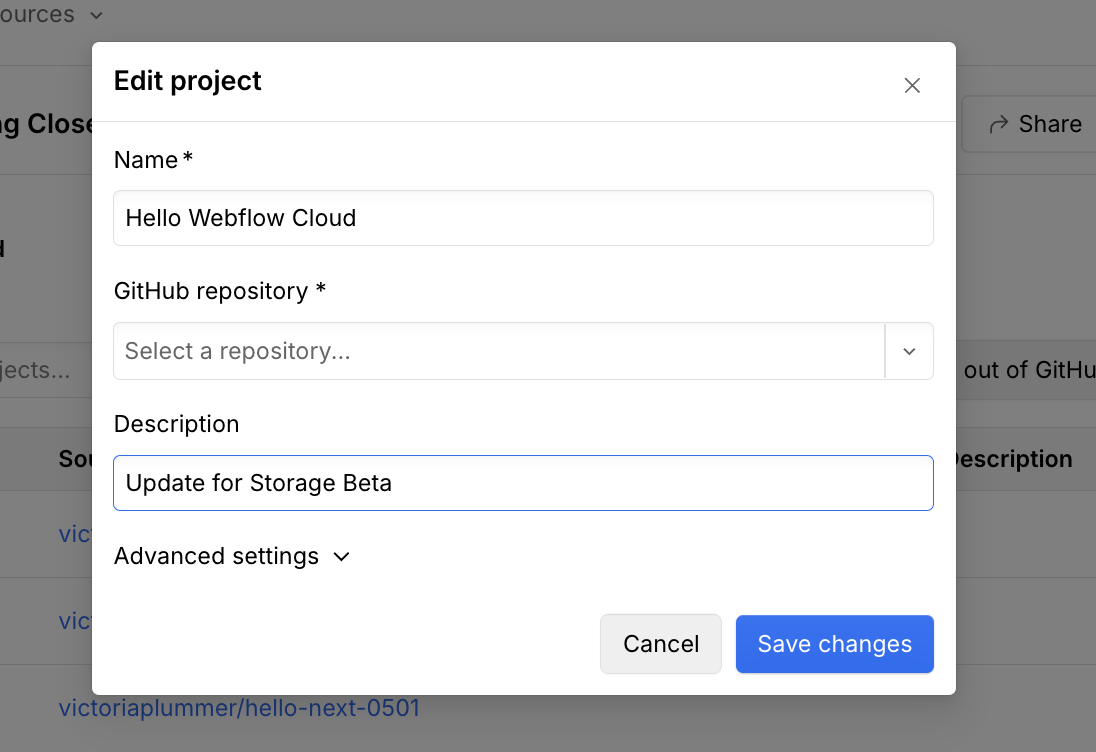Screen dimensions: 1096x752
Task: Click the Description column header in background
Action: coord(1014,459)
